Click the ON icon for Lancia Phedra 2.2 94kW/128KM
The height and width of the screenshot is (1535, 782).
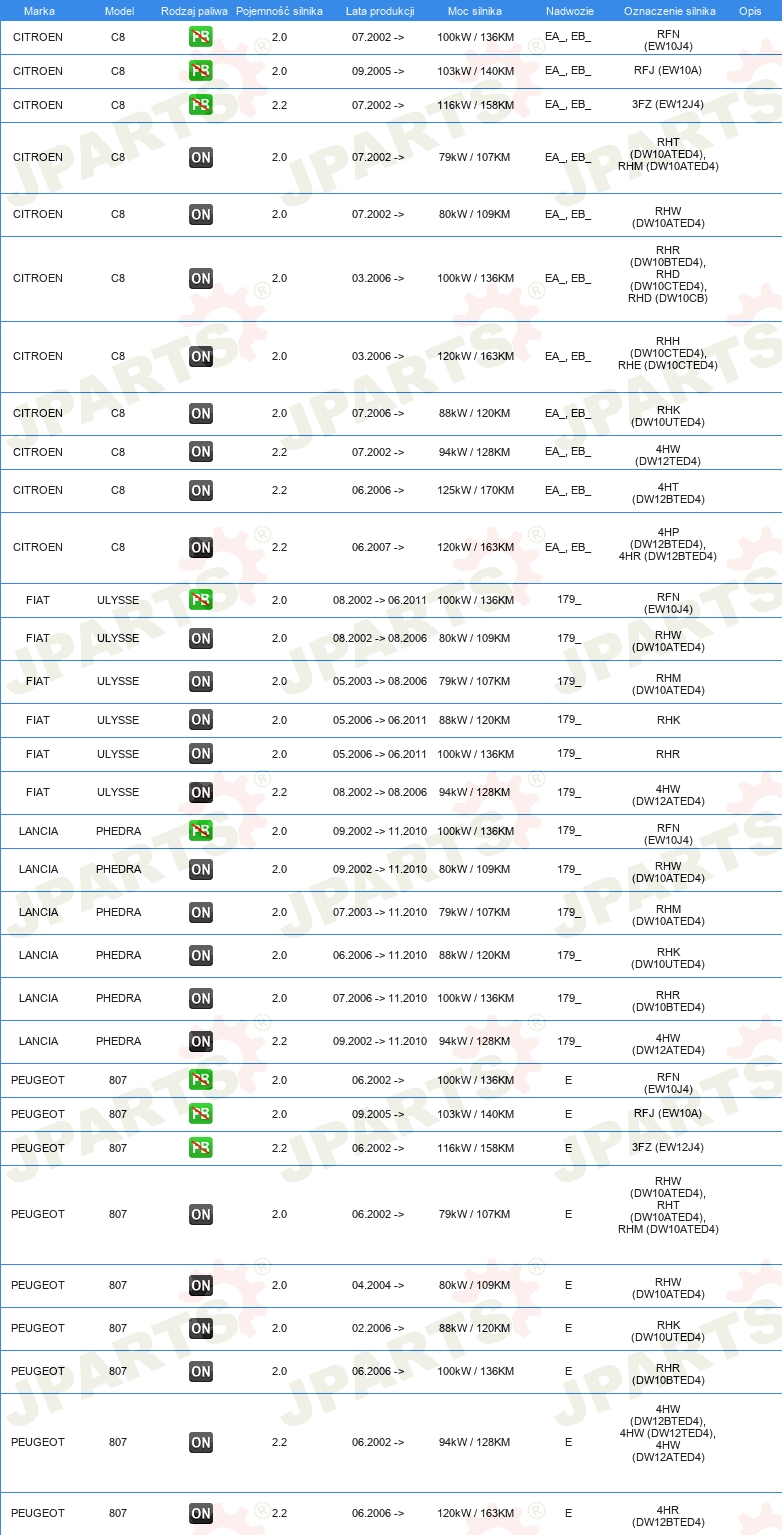[201, 1042]
